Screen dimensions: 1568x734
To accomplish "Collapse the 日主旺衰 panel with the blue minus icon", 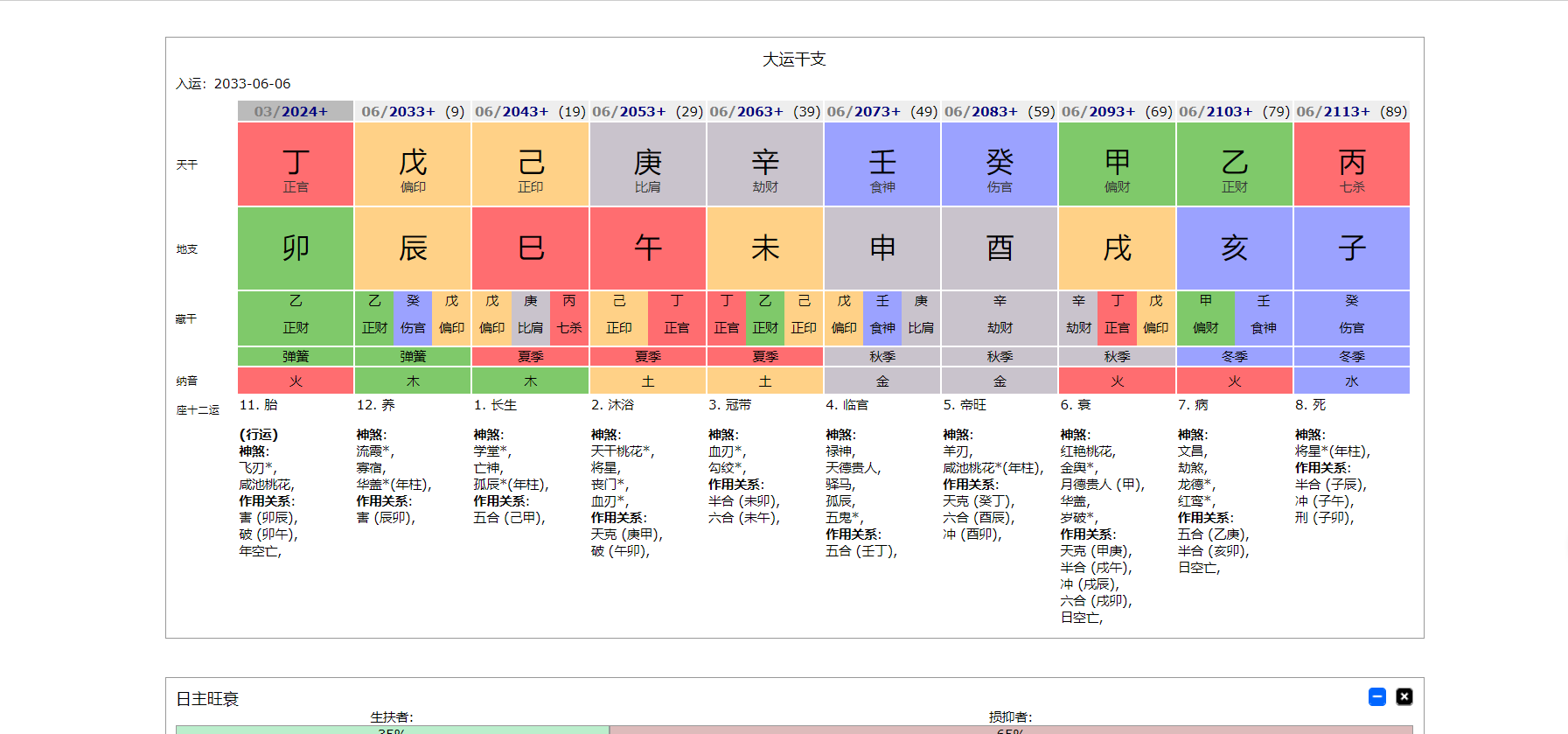I will (x=1377, y=696).
